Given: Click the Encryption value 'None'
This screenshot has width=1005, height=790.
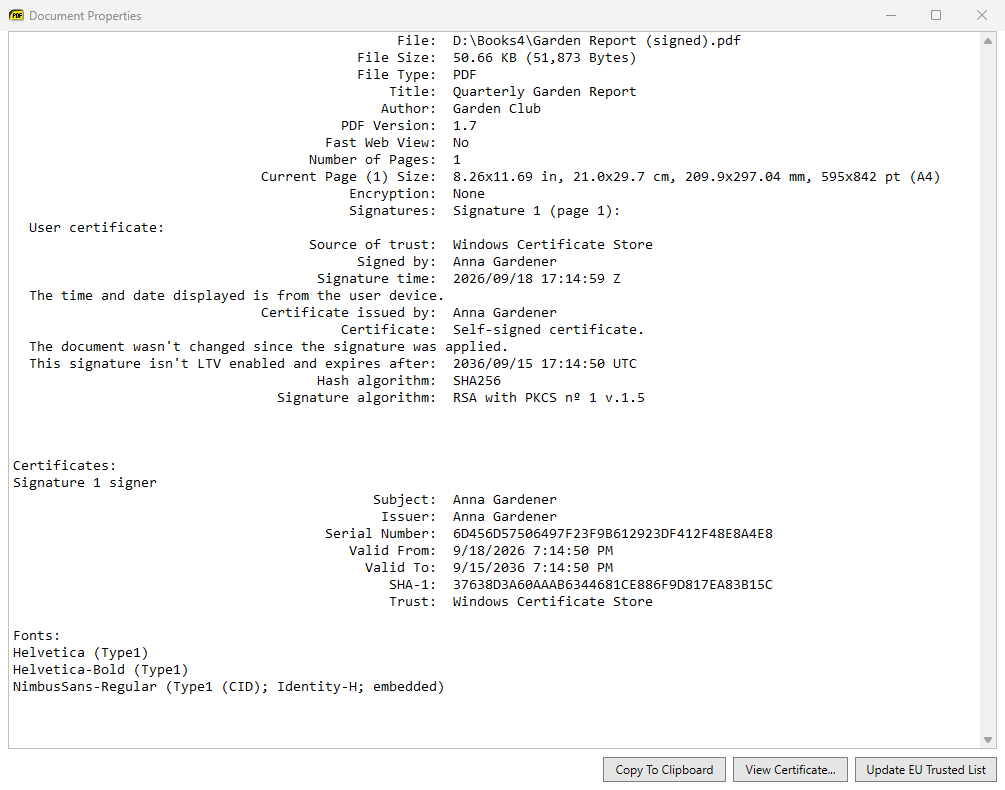Looking at the screenshot, I should coord(469,193).
